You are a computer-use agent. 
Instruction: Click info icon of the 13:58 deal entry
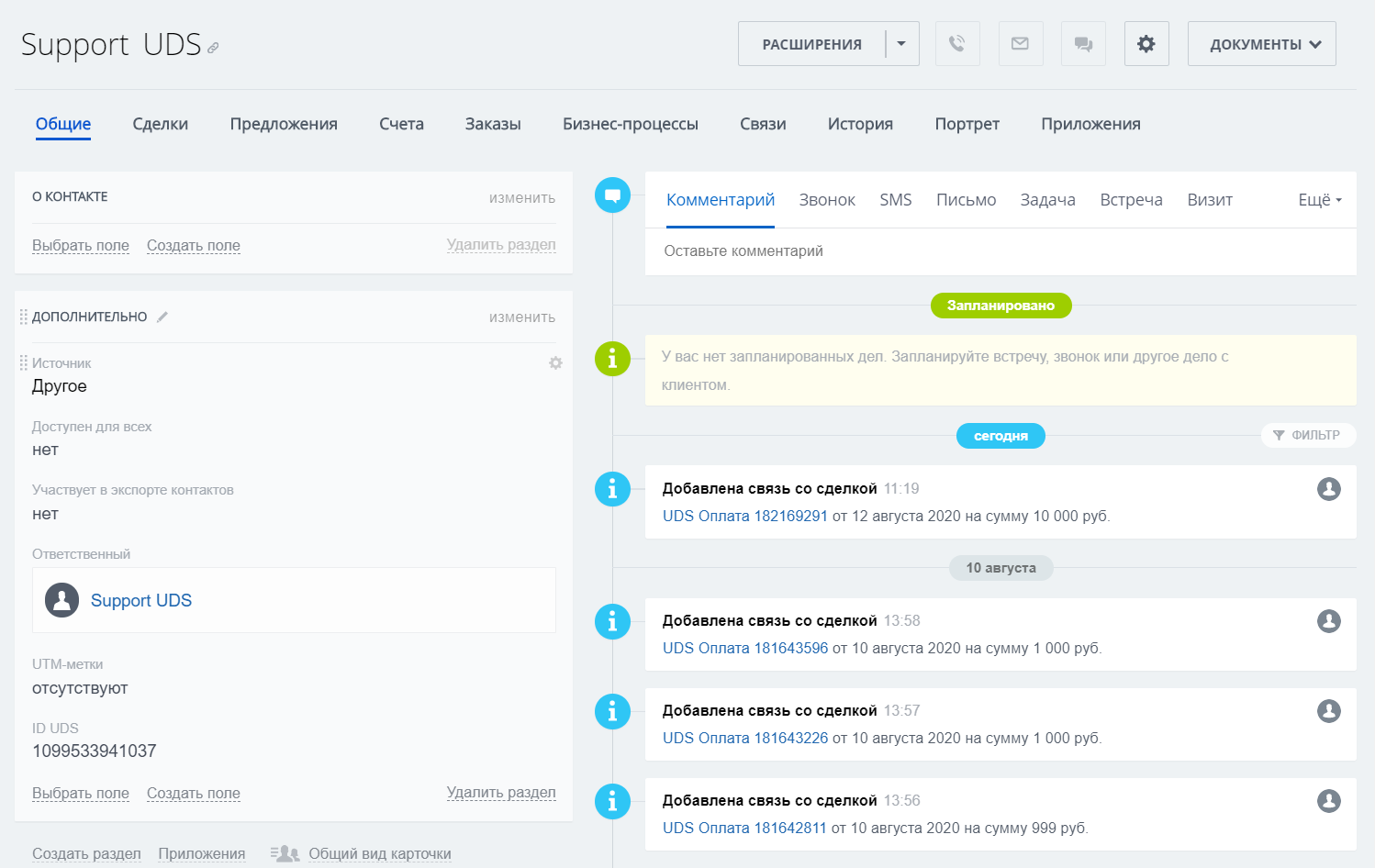(612, 621)
